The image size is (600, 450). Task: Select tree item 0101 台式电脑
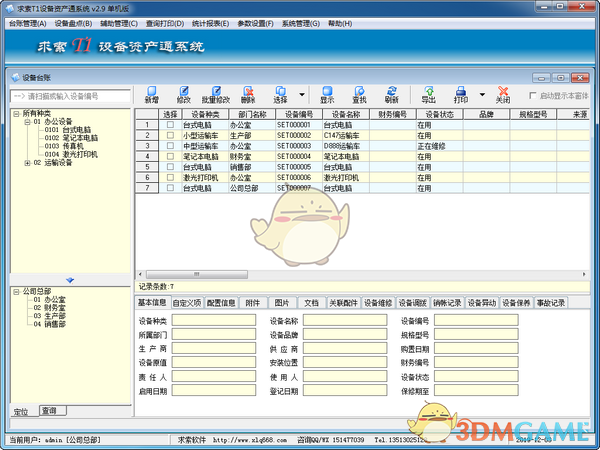point(68,130)
